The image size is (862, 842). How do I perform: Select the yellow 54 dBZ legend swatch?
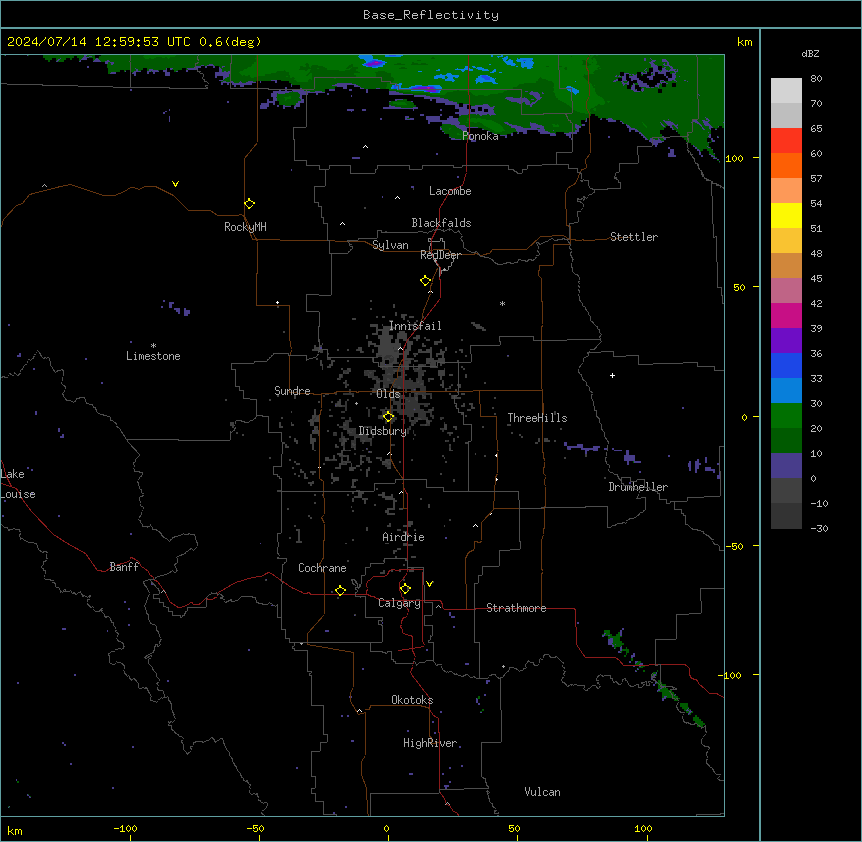(786, 215)
